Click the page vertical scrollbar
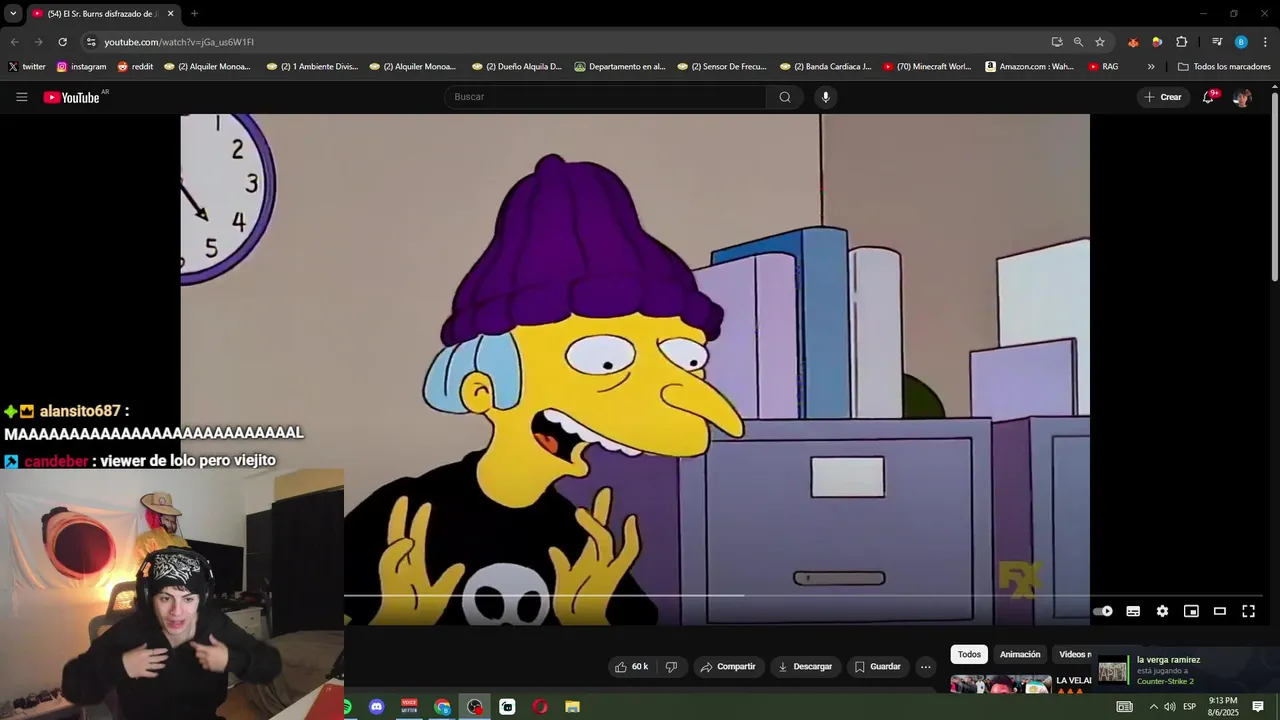1280x720 pixels. click(x=1275, y=185)
